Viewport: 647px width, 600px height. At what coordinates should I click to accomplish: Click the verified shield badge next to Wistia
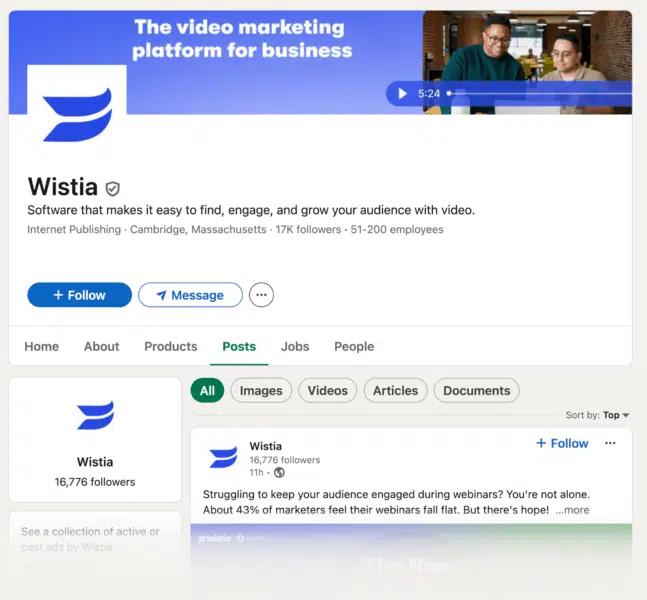tap(113, 189)
